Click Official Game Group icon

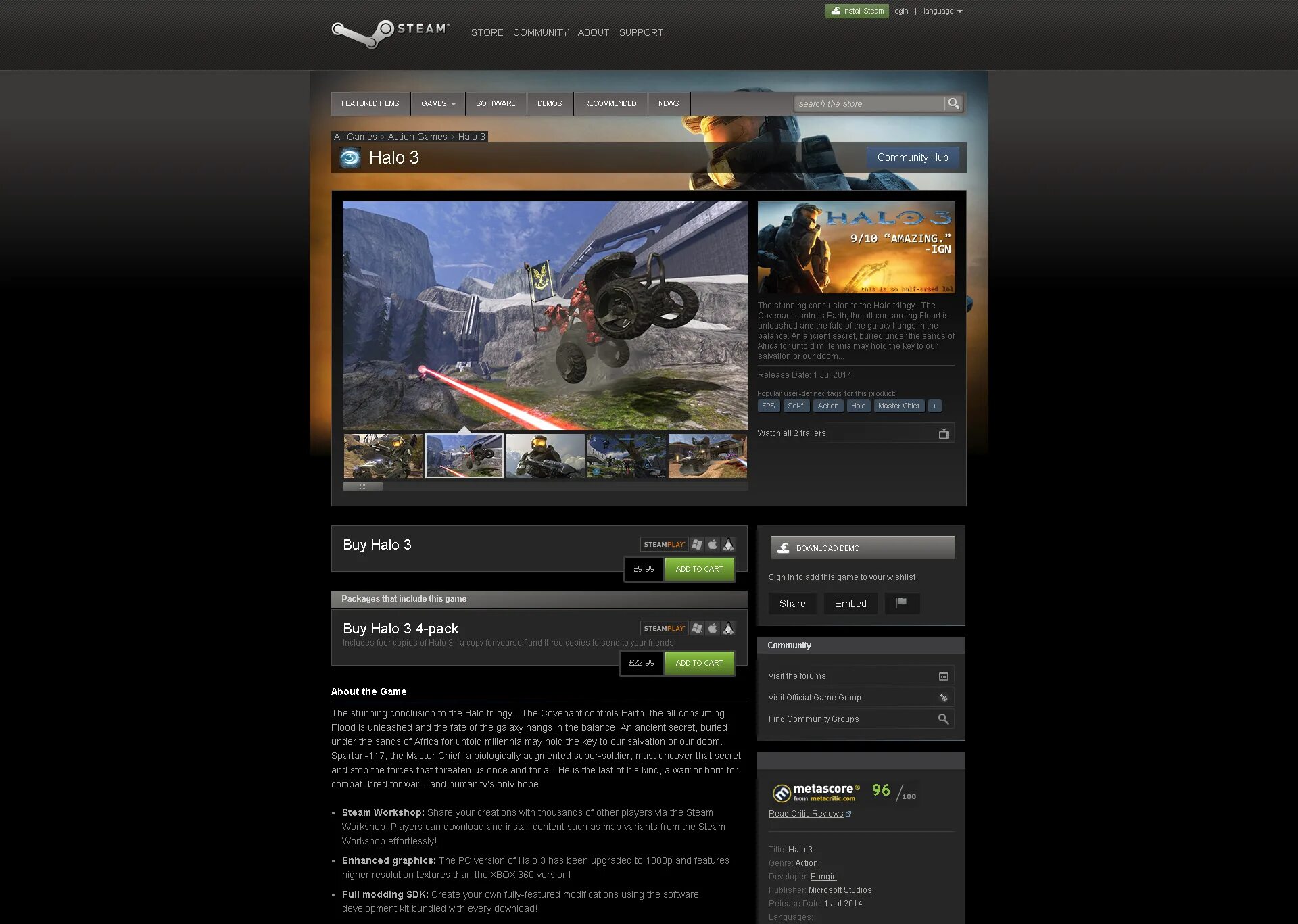click(944, 698)
